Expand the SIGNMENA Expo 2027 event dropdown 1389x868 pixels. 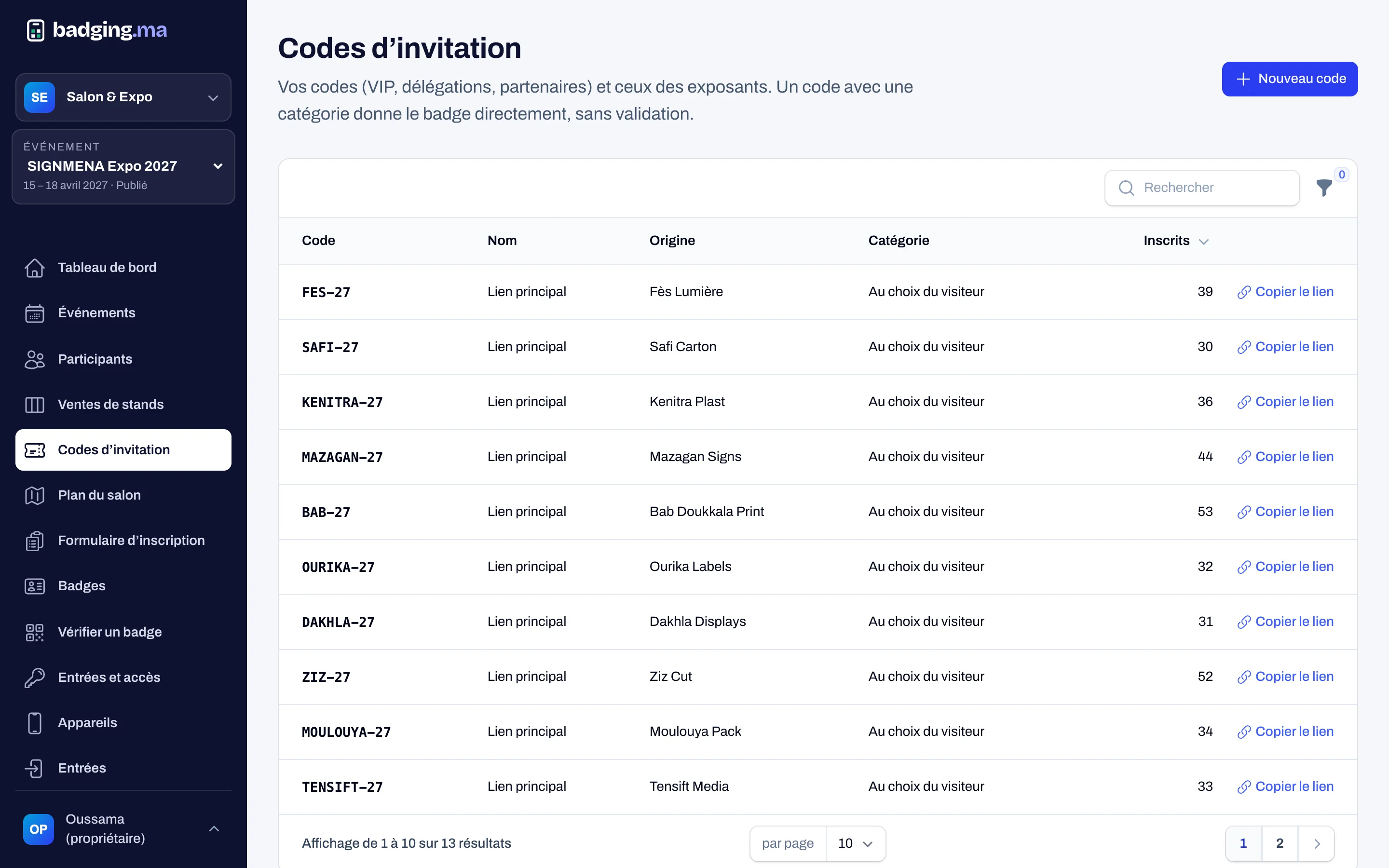[x=123, y=166]
